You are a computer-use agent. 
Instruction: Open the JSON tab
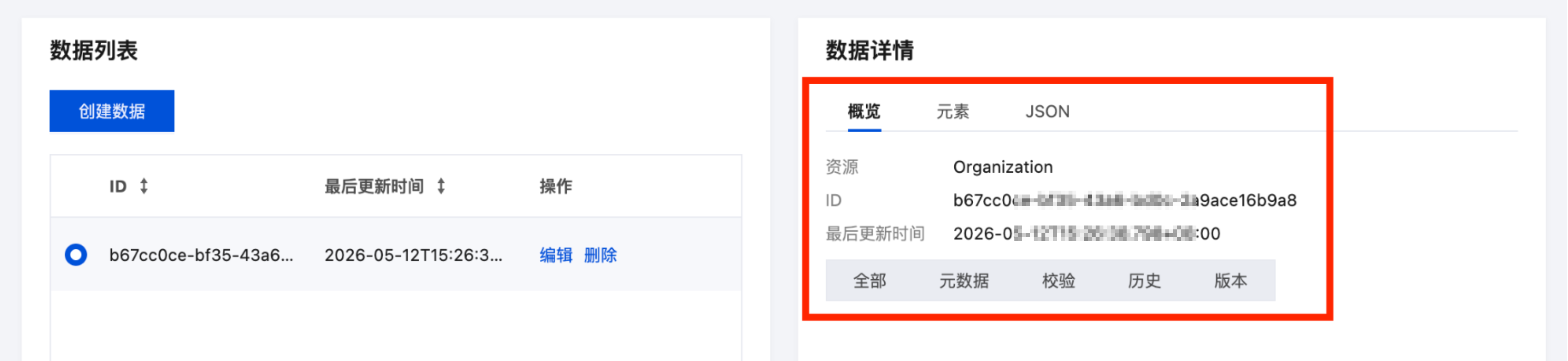click(1047, 111)
